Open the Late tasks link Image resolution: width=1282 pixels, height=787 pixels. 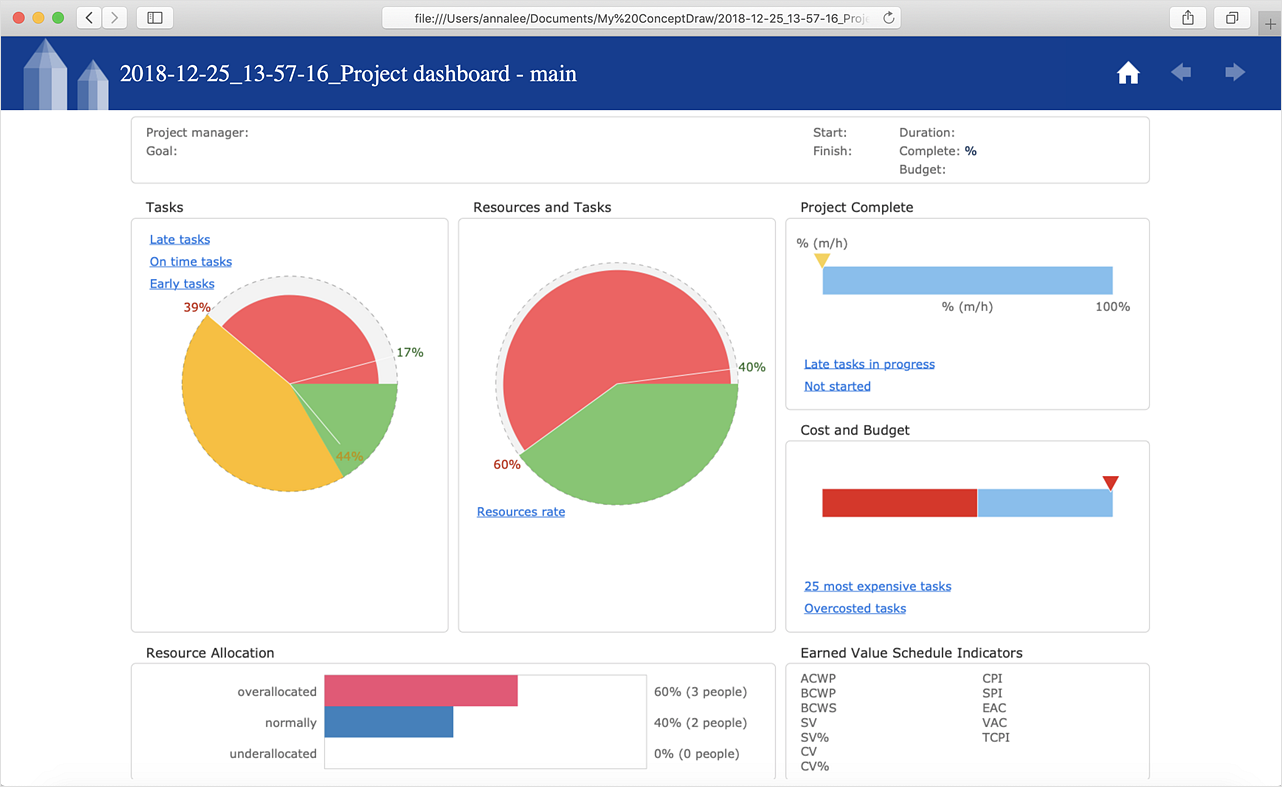180,240
